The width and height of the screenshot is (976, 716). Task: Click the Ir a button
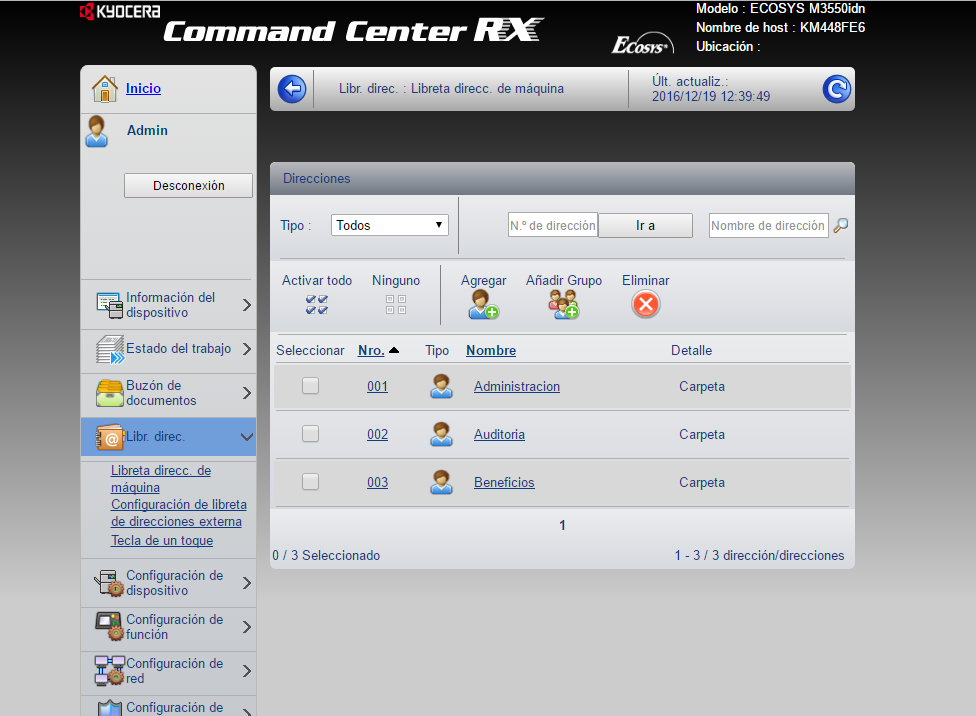click(645, 225)
